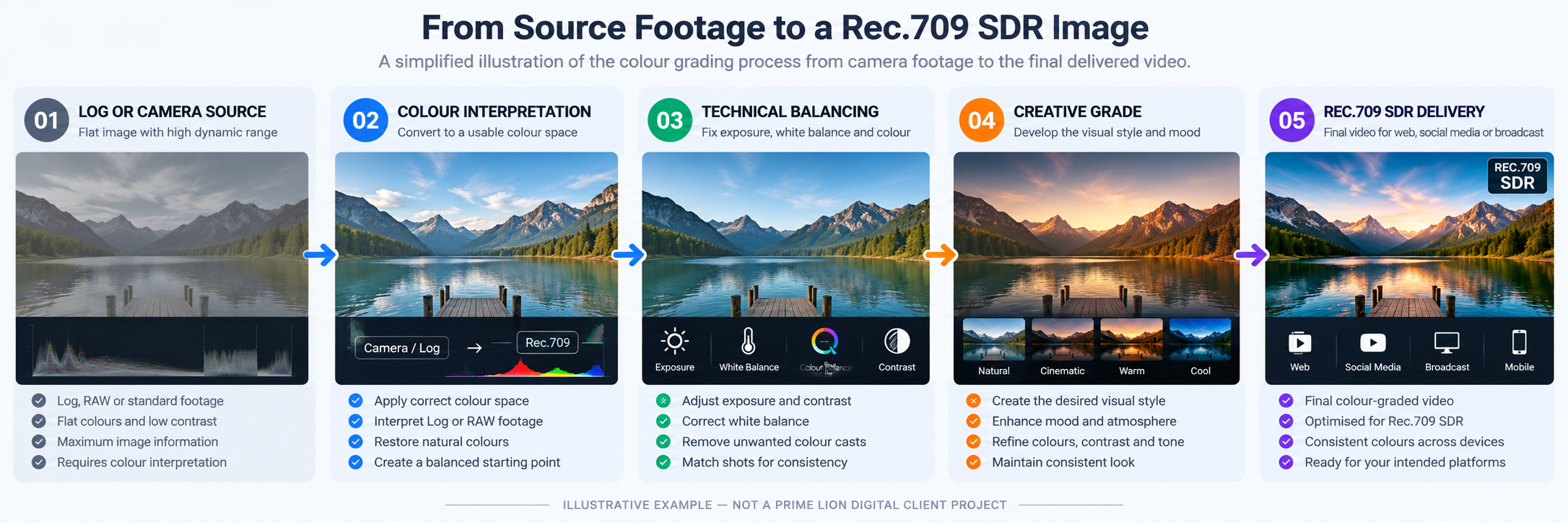This screenshot has width=1568, height=523.
Task: Click the check icon beside "Consistent colours across devices"
Action: 1286,441
